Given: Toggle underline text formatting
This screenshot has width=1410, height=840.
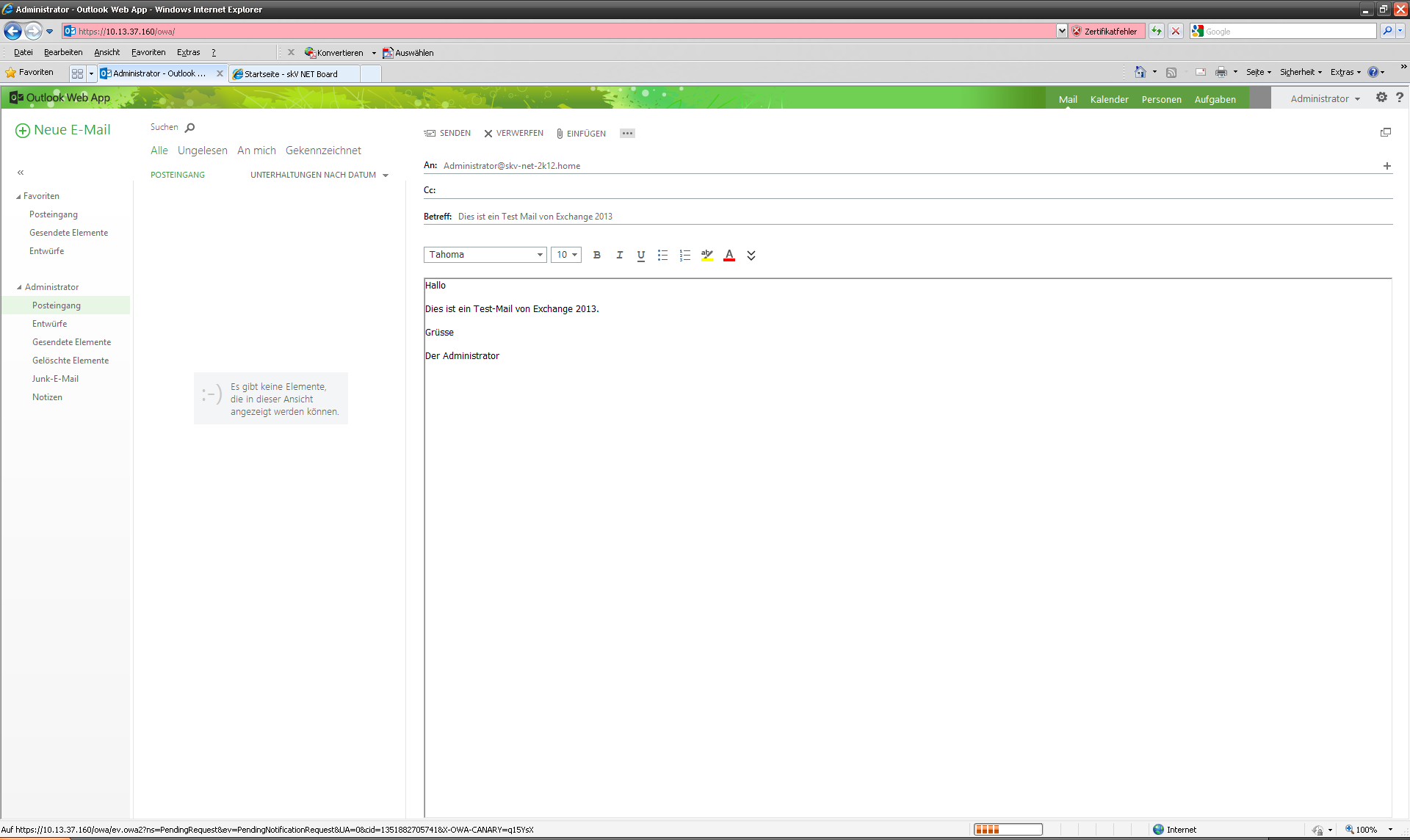Looking at the screenshot, I should pyautogui.click(x=641, y=255).
